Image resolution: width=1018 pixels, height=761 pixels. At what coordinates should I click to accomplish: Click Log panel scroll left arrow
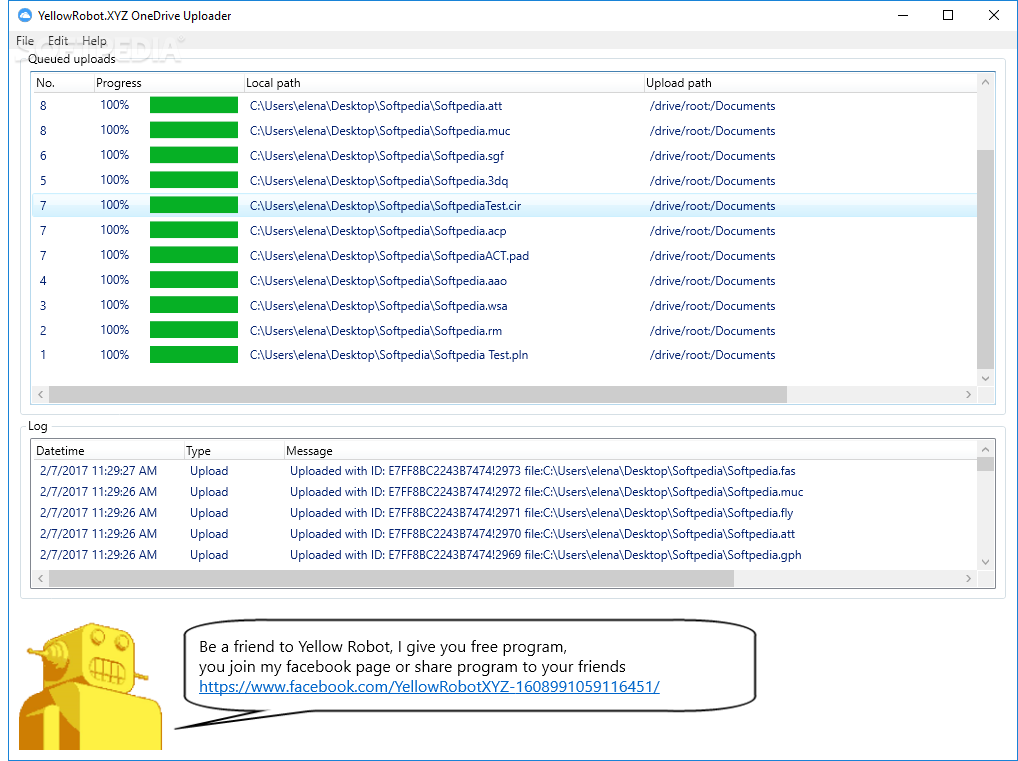[x=40, y=578]
